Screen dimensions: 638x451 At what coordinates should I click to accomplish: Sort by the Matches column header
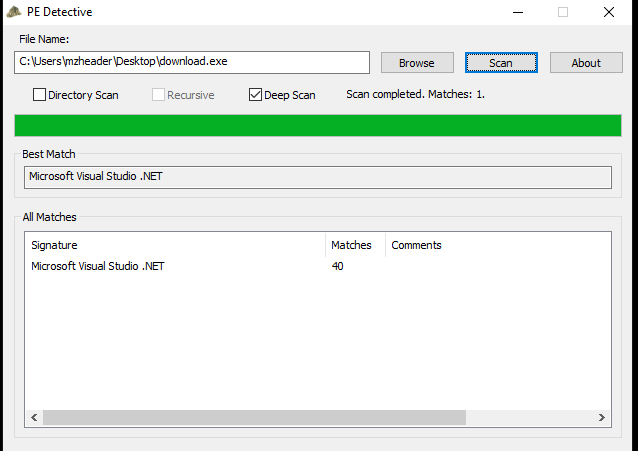[355, 245]
